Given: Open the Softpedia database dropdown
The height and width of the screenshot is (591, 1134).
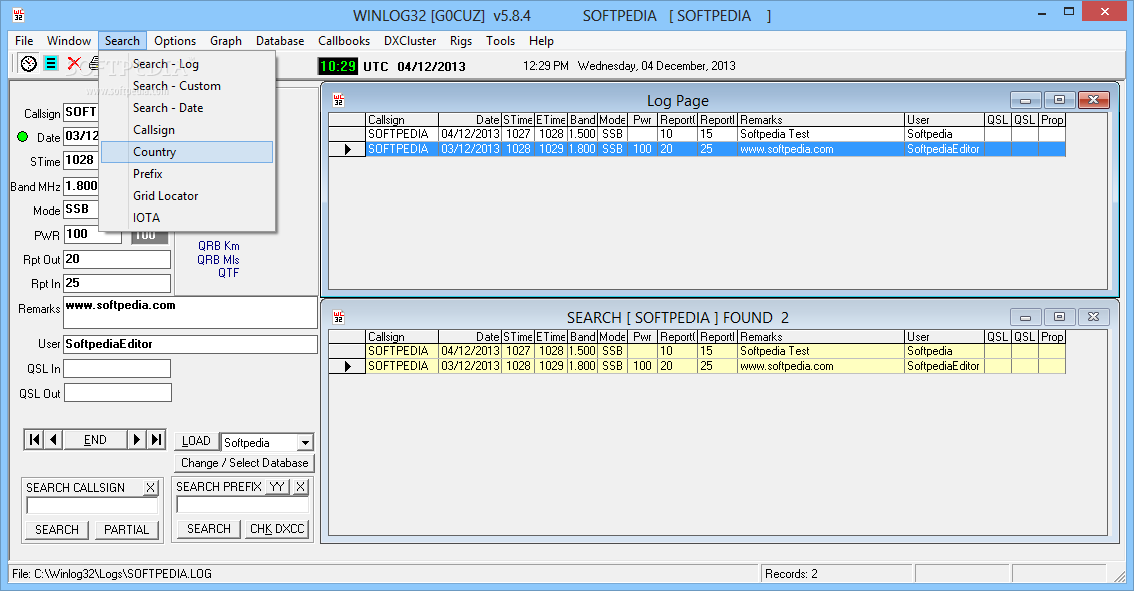Looking at the screenshot, I should pos(305,442).
